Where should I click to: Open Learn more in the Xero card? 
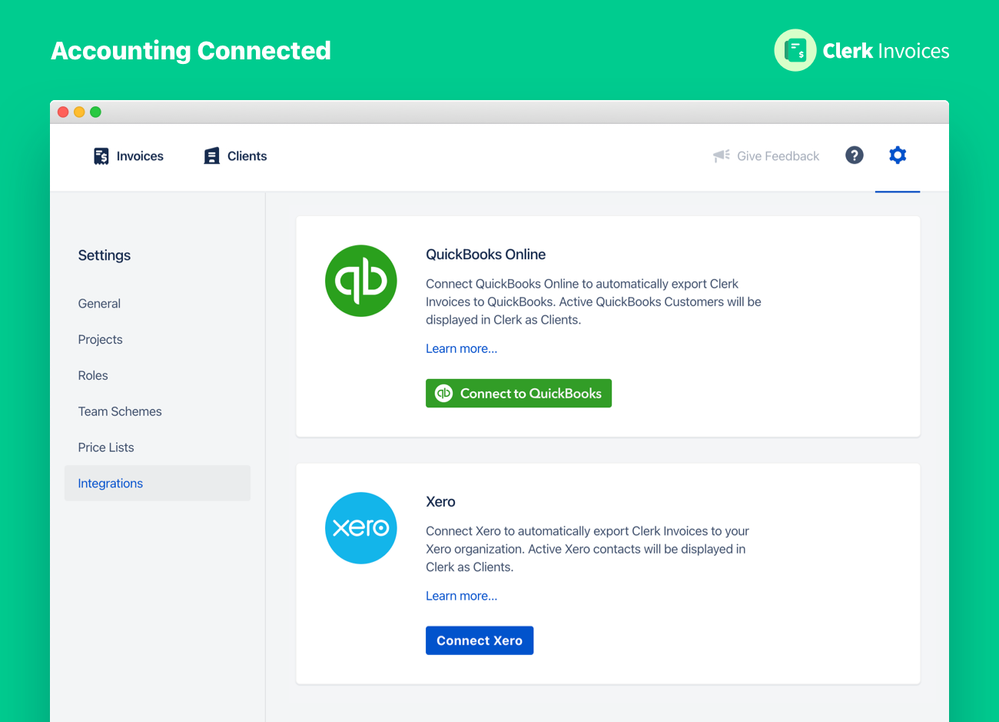[461, 595]
